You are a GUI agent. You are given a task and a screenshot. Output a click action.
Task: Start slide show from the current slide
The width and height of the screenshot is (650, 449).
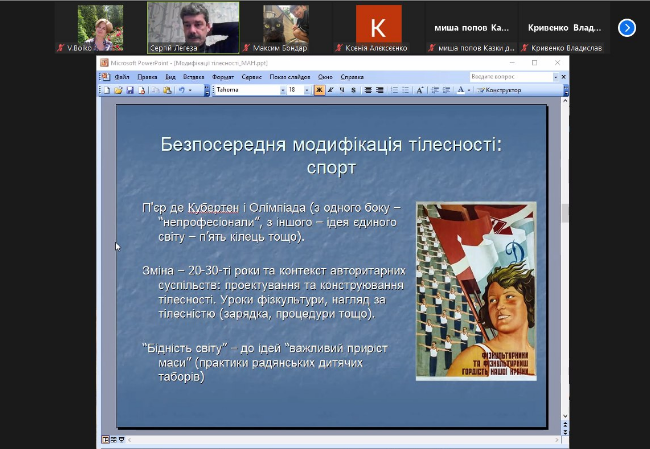point(121,439)
